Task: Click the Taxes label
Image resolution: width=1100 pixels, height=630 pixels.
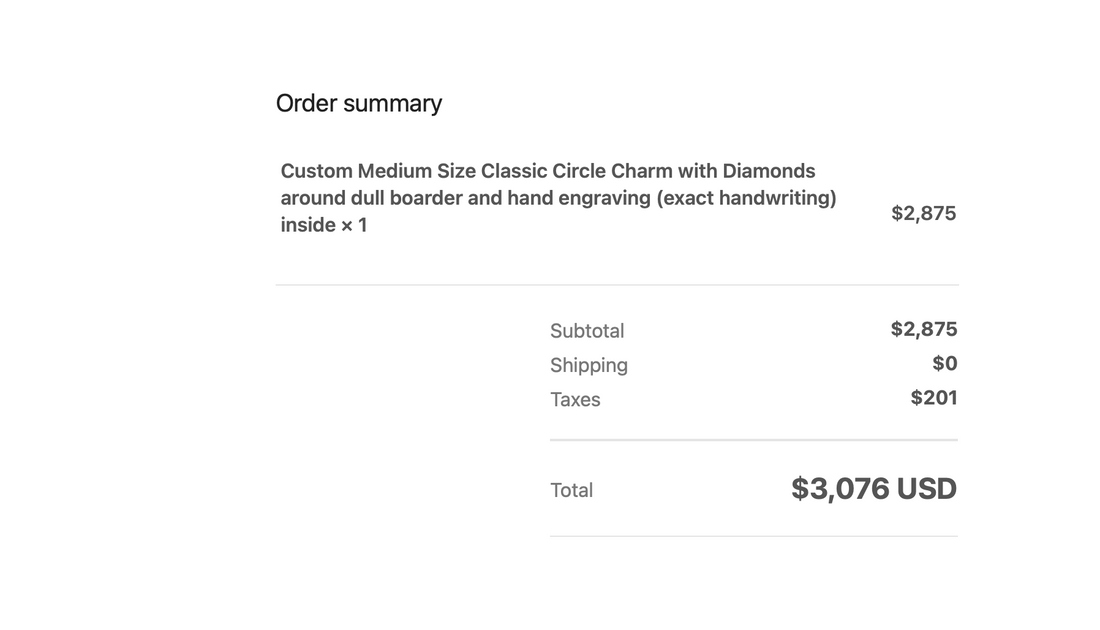Action: click(x=575, y=399)
